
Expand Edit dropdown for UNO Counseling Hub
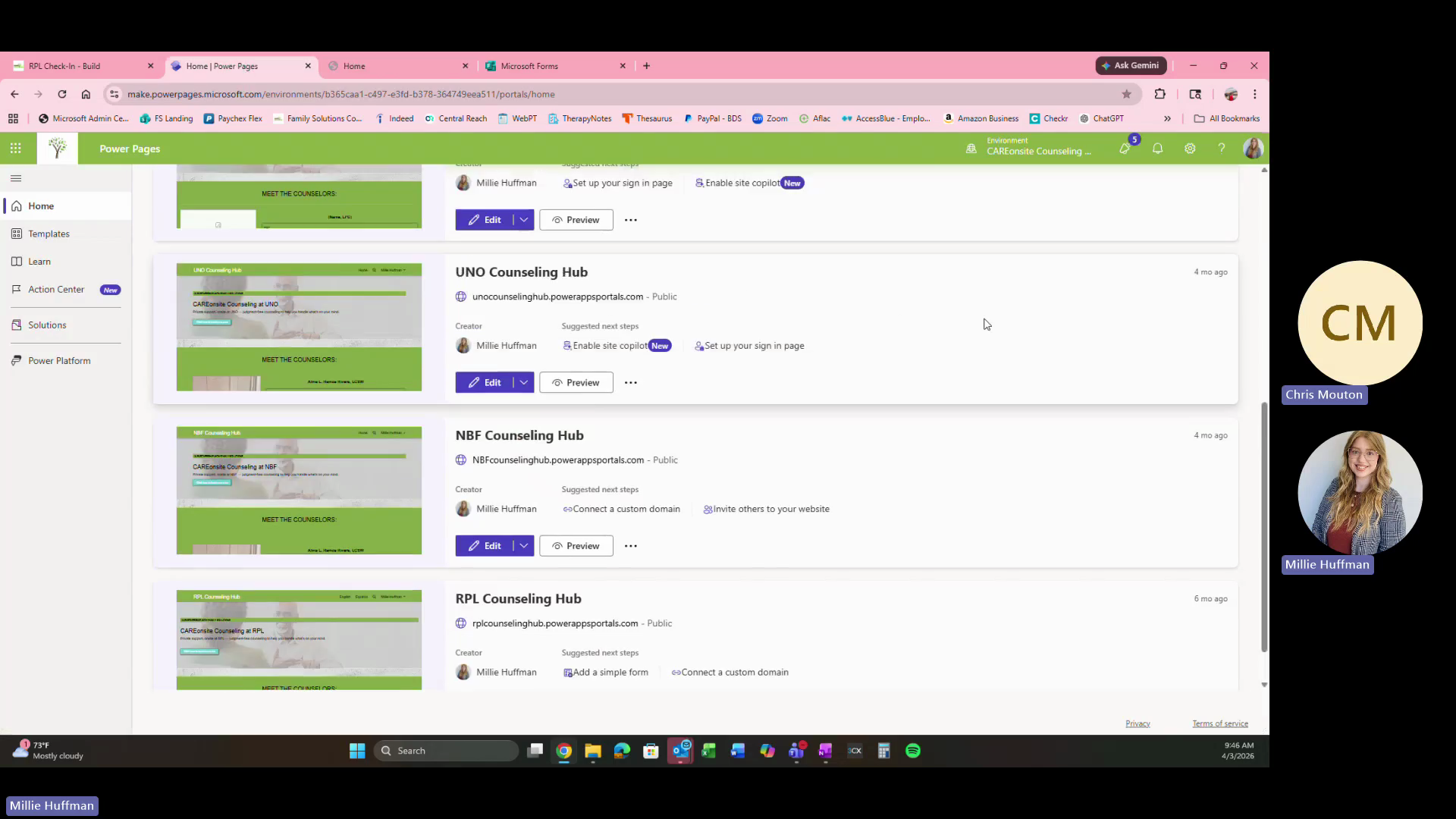(x=523, y=383)
